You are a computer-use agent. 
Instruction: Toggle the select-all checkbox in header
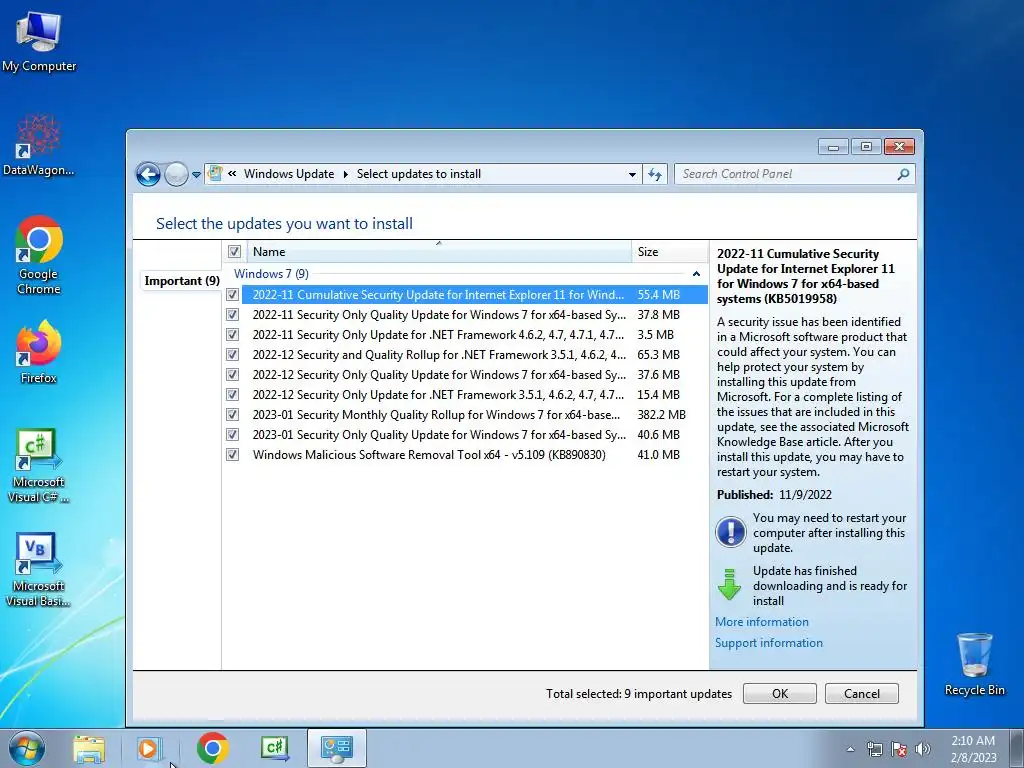coord(234,251)
